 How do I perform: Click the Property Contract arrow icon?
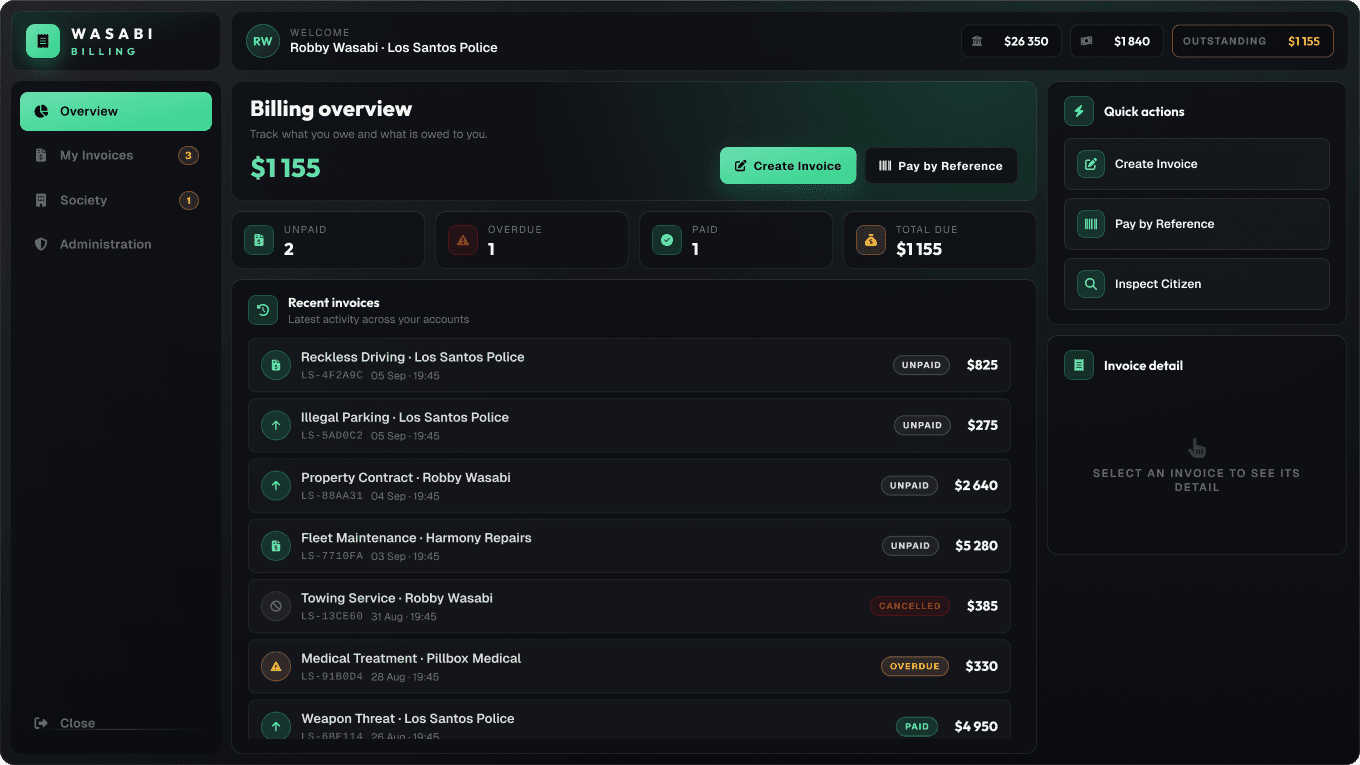click(276, 485)
